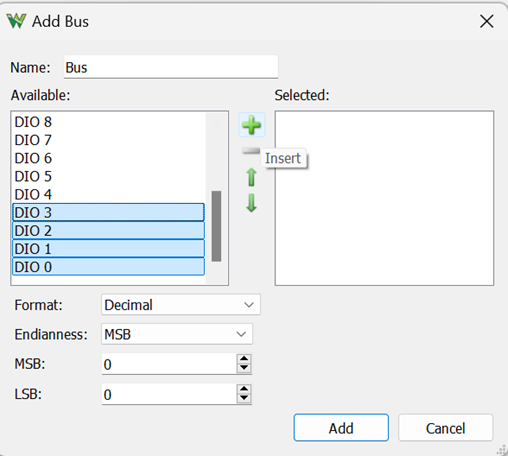Screen dimensions: 508x456
Task: Click the Available list scrollbar thumb
Action: tap(216, 226)
